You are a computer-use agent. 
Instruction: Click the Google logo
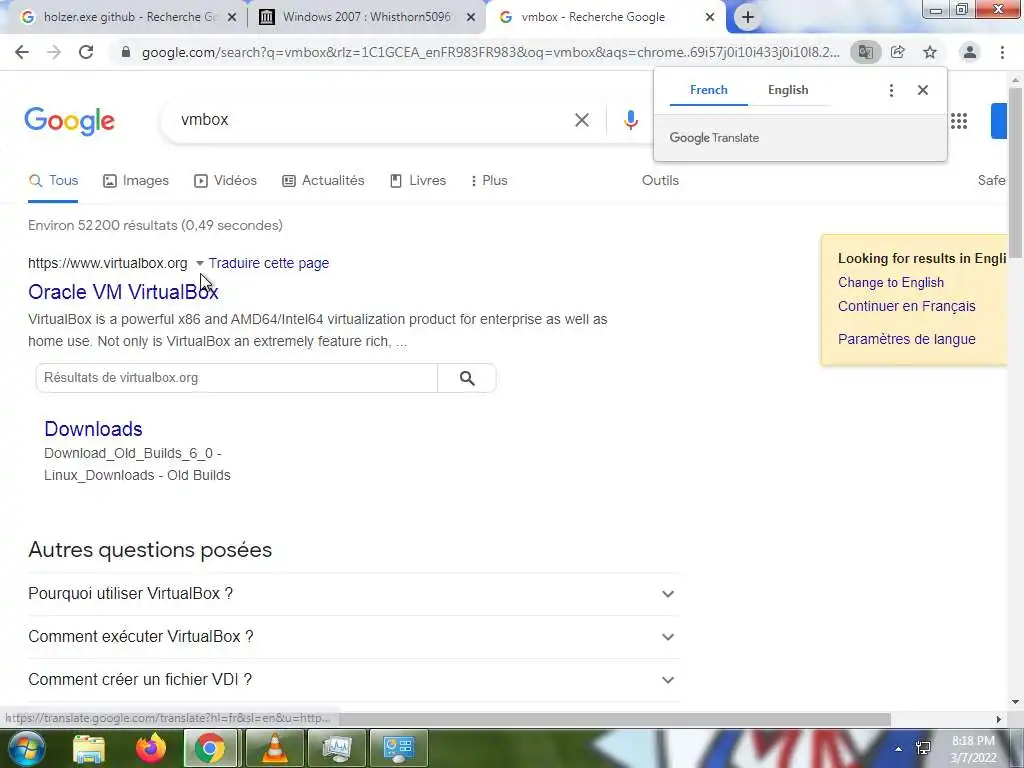pyautogui.click(x=69, y=121)
